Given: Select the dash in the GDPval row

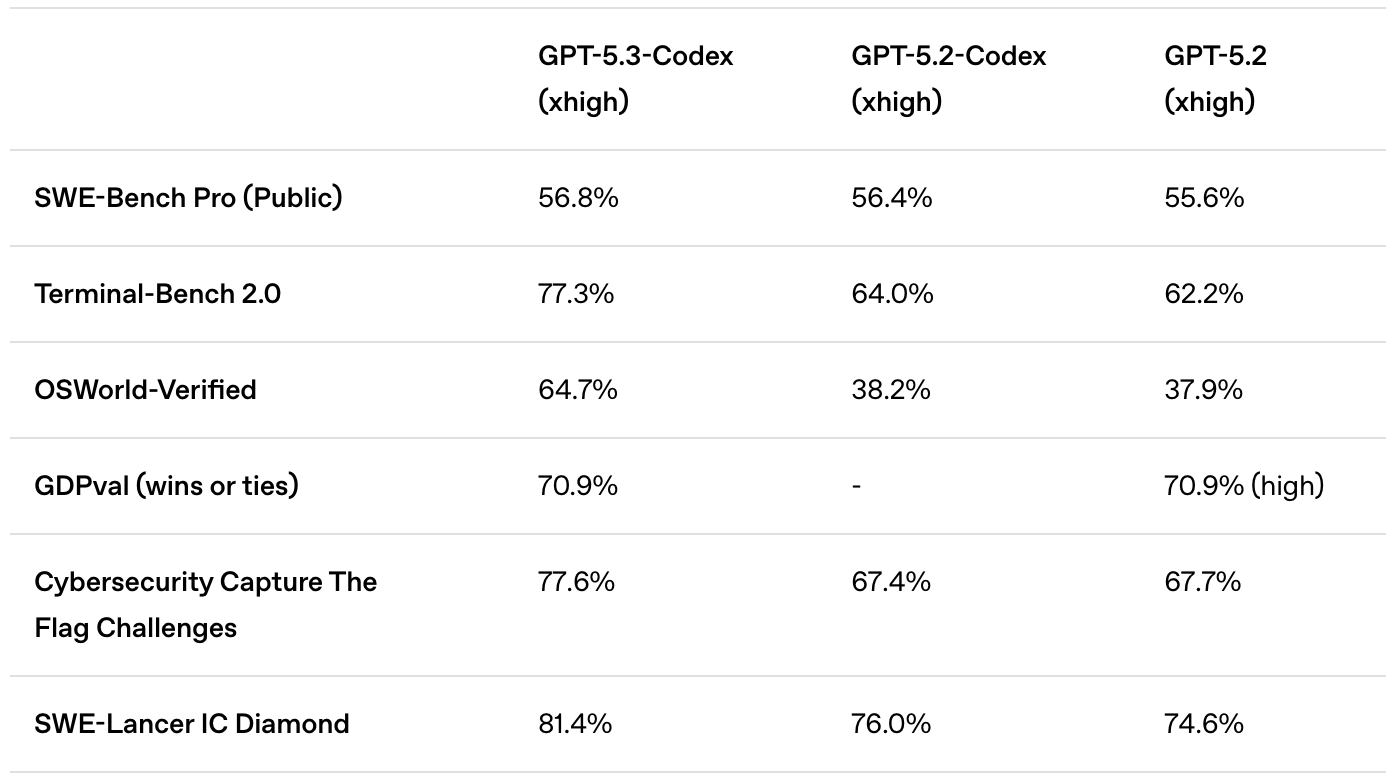Looking at the screenshot, I should [856, 486].
